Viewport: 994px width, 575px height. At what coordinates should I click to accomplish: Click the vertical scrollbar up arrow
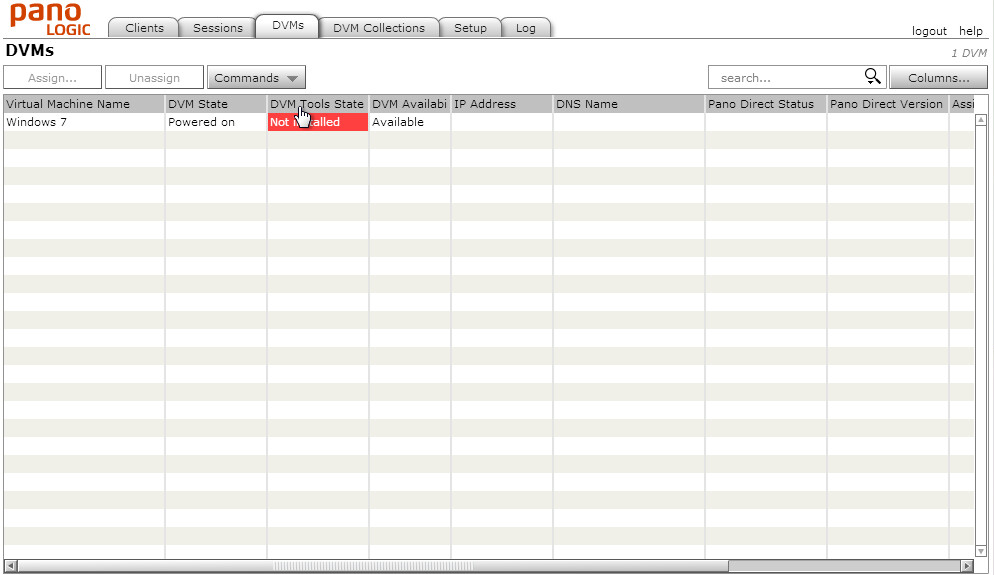pos(981,120)
